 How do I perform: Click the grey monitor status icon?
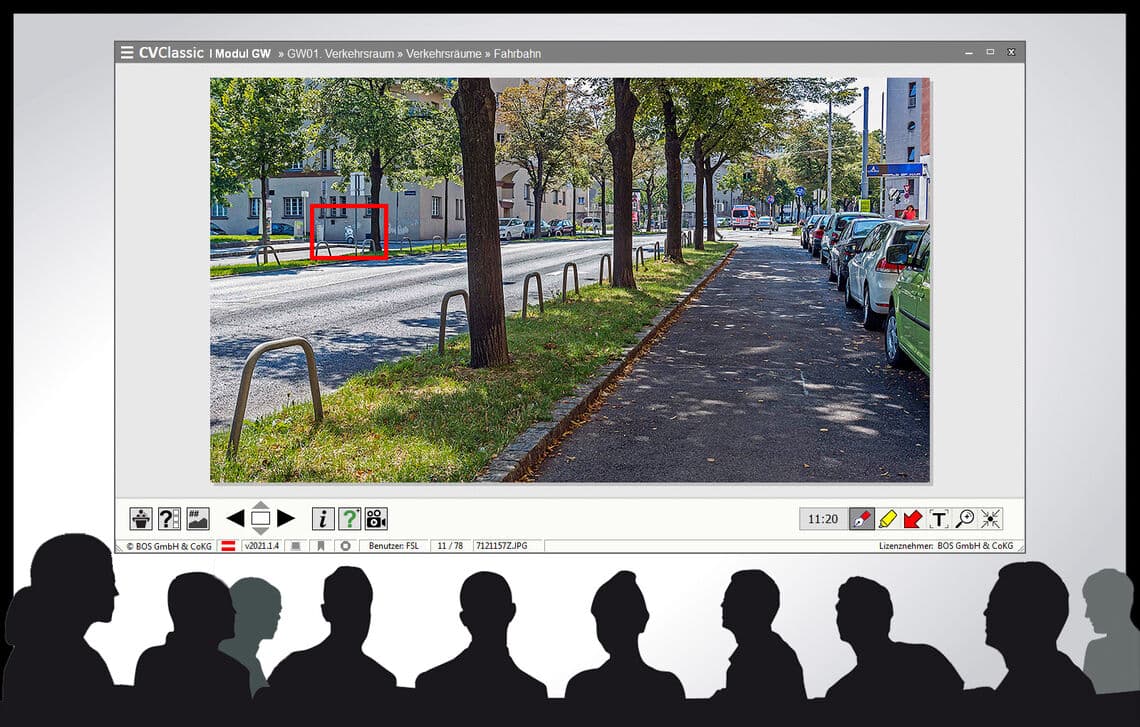(295, 546)
